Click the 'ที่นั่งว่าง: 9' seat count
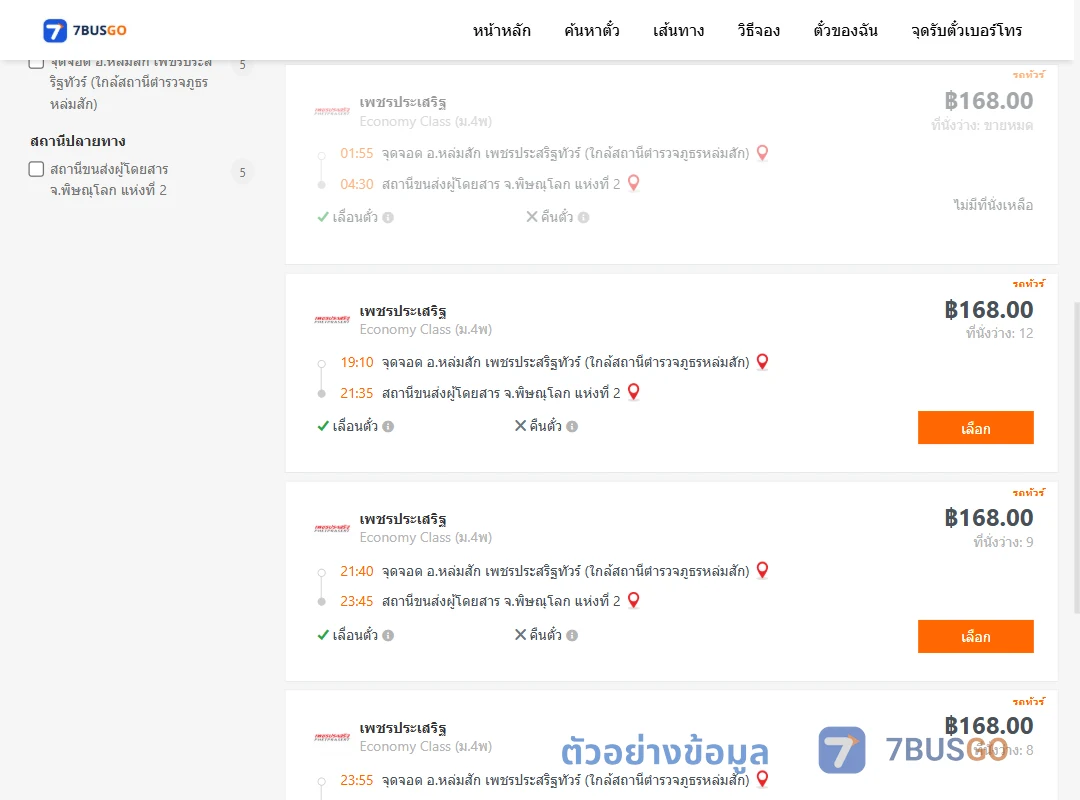 1003,542
